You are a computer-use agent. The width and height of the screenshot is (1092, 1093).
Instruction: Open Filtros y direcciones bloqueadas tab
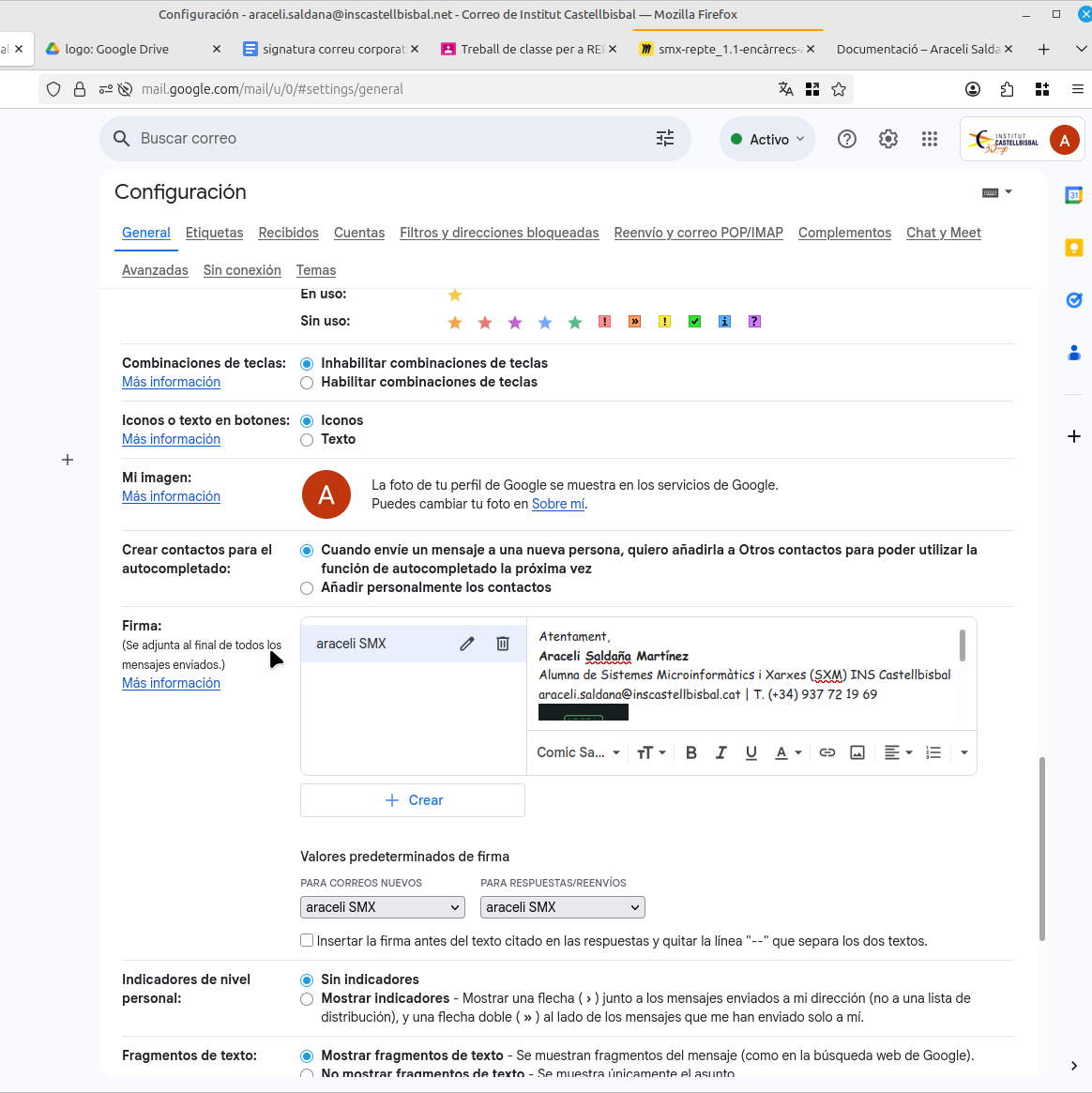[x=499, y=233]
